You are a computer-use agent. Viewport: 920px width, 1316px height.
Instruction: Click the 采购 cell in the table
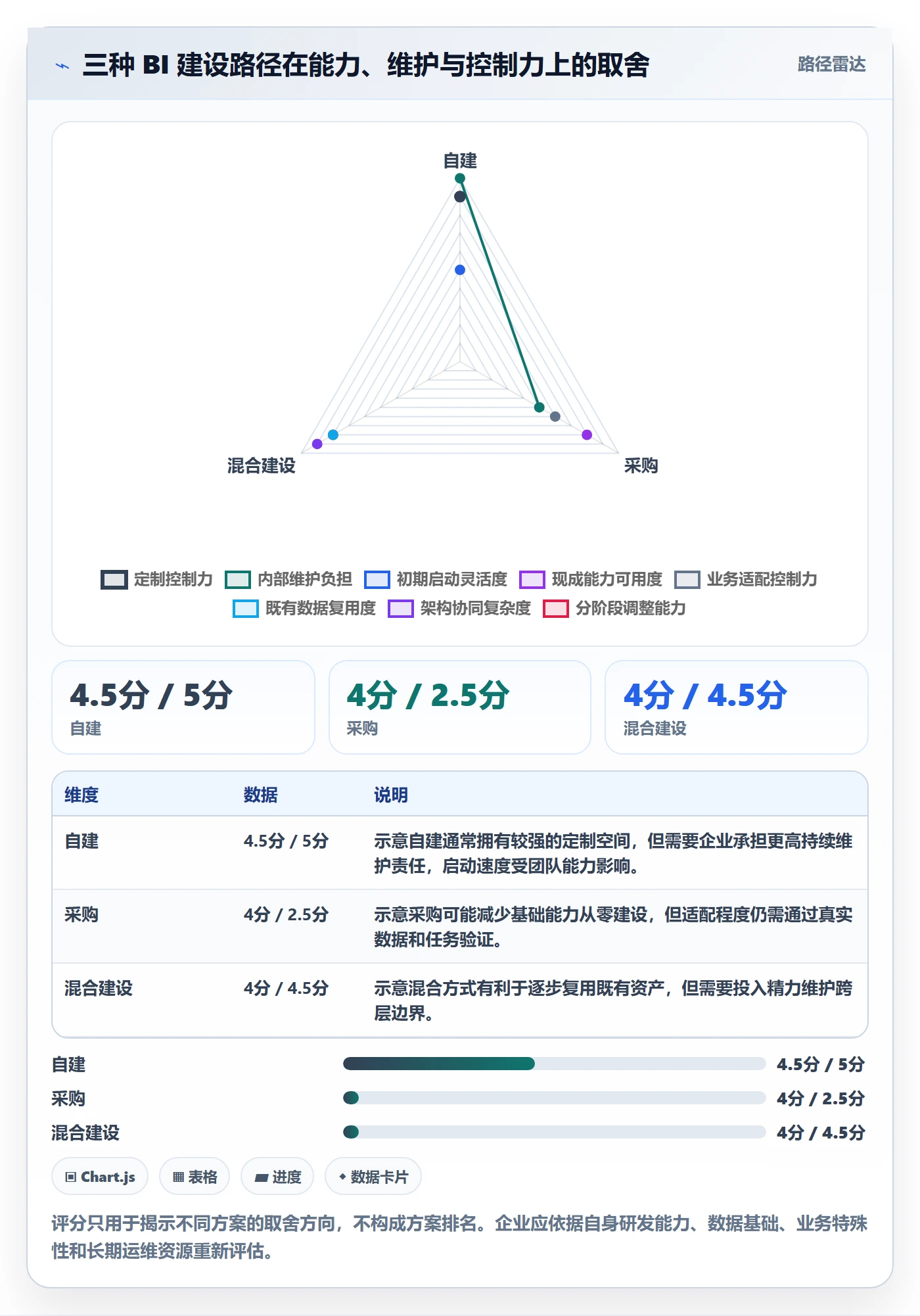tap(81, 914)
